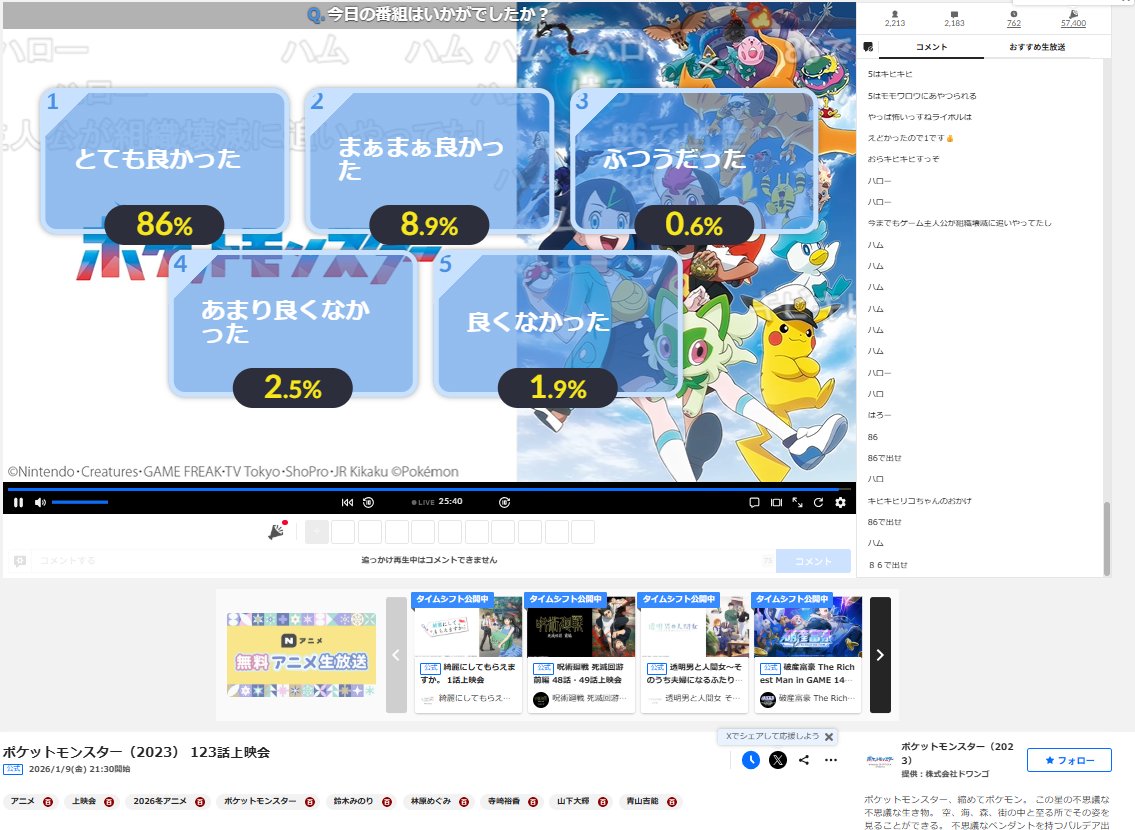Click comment 今までもゲーム主人公が組織壊滅に追いやってたし
This screenshot has width=1135, height=830.
[x=959, y=223]
